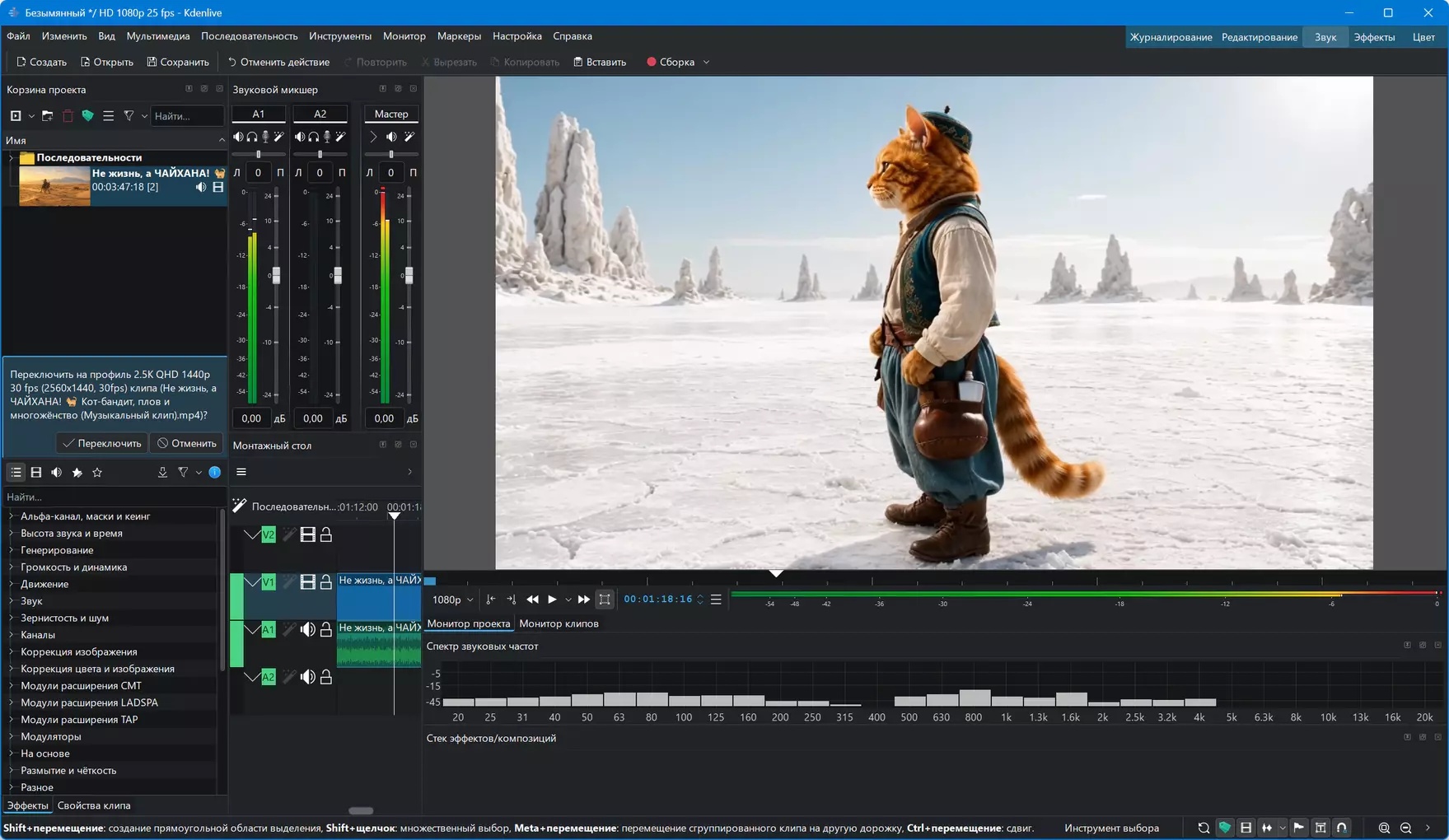Toggle snapping with magnet icon in status bar
The height and width of the screenshot is (840, 1449).
[x=1341, y=828]
